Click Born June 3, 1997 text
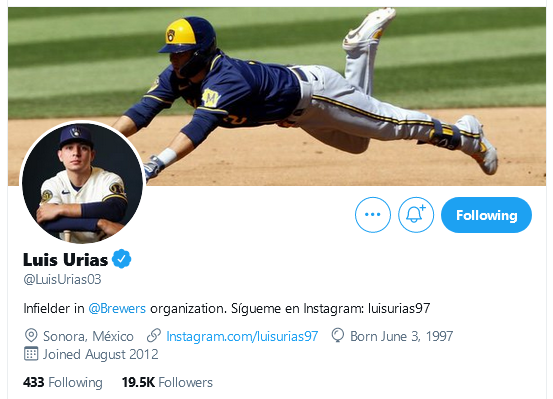Viewport: 553px width, 399px height. (401, 336)
